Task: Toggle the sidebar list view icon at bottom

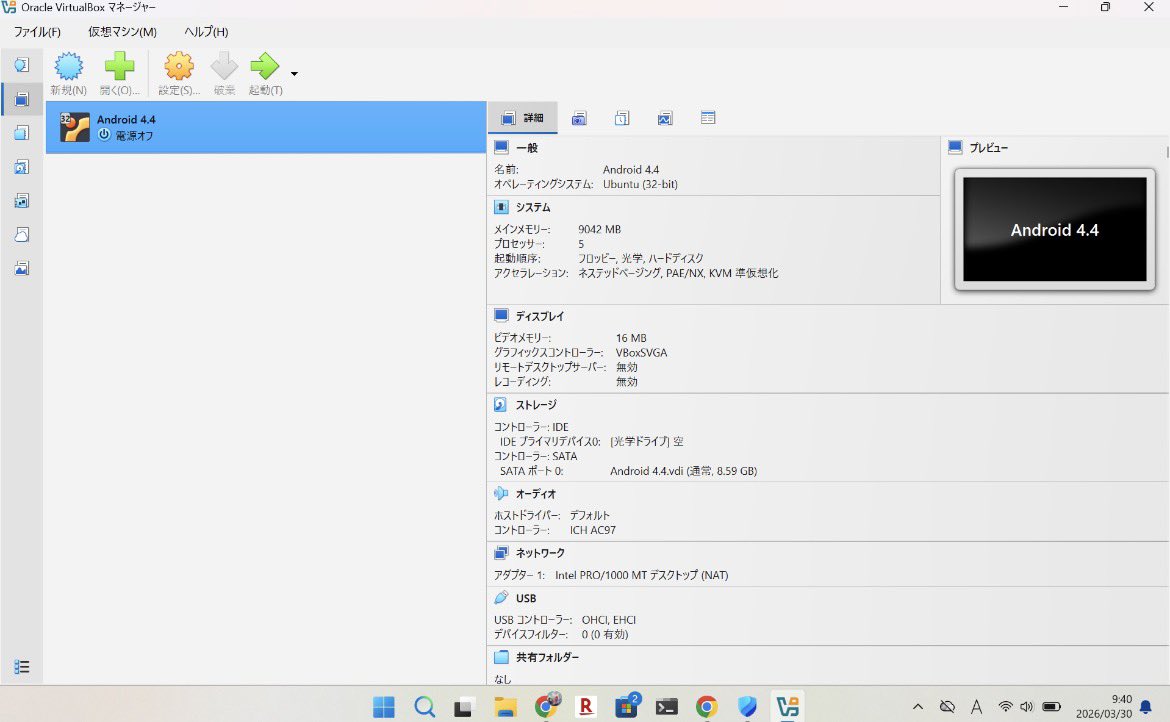Action: (22, 667)
